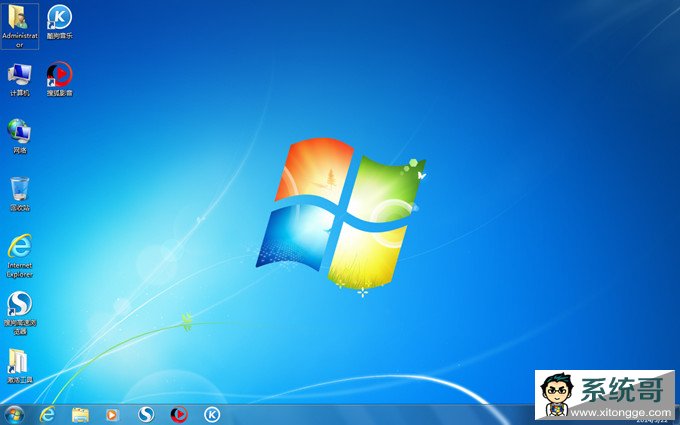Open Windows Explorer from the taskbar
Screen dimensions: 680x425
(80, 415)
